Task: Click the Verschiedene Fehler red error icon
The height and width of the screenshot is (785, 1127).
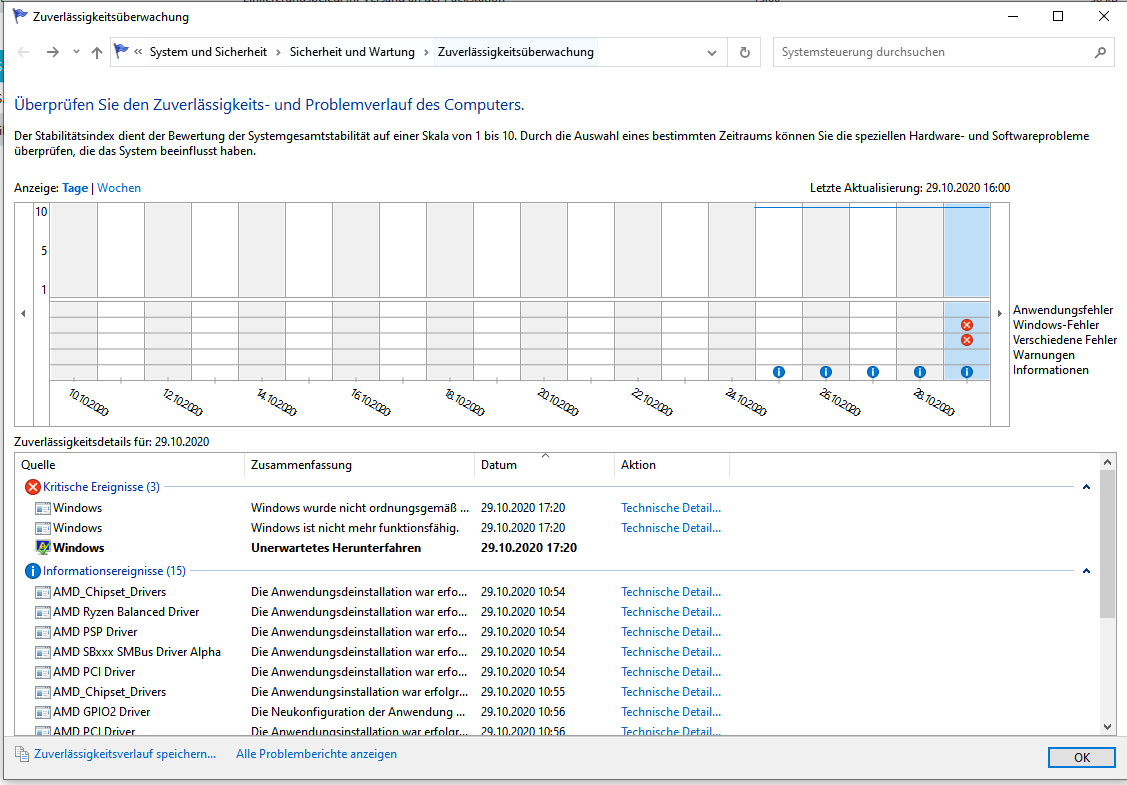Action: [967, 340]
